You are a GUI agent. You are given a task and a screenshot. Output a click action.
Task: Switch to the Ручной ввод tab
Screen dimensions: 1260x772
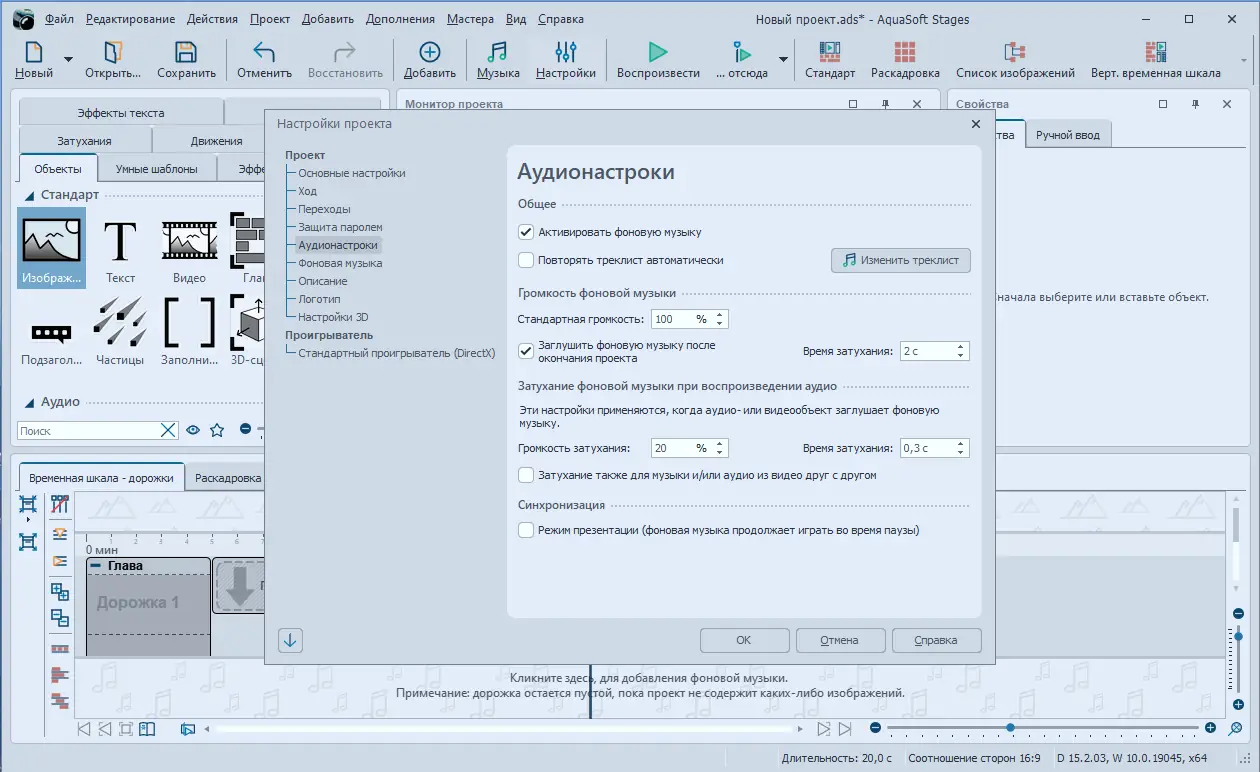pos(1067,135)
